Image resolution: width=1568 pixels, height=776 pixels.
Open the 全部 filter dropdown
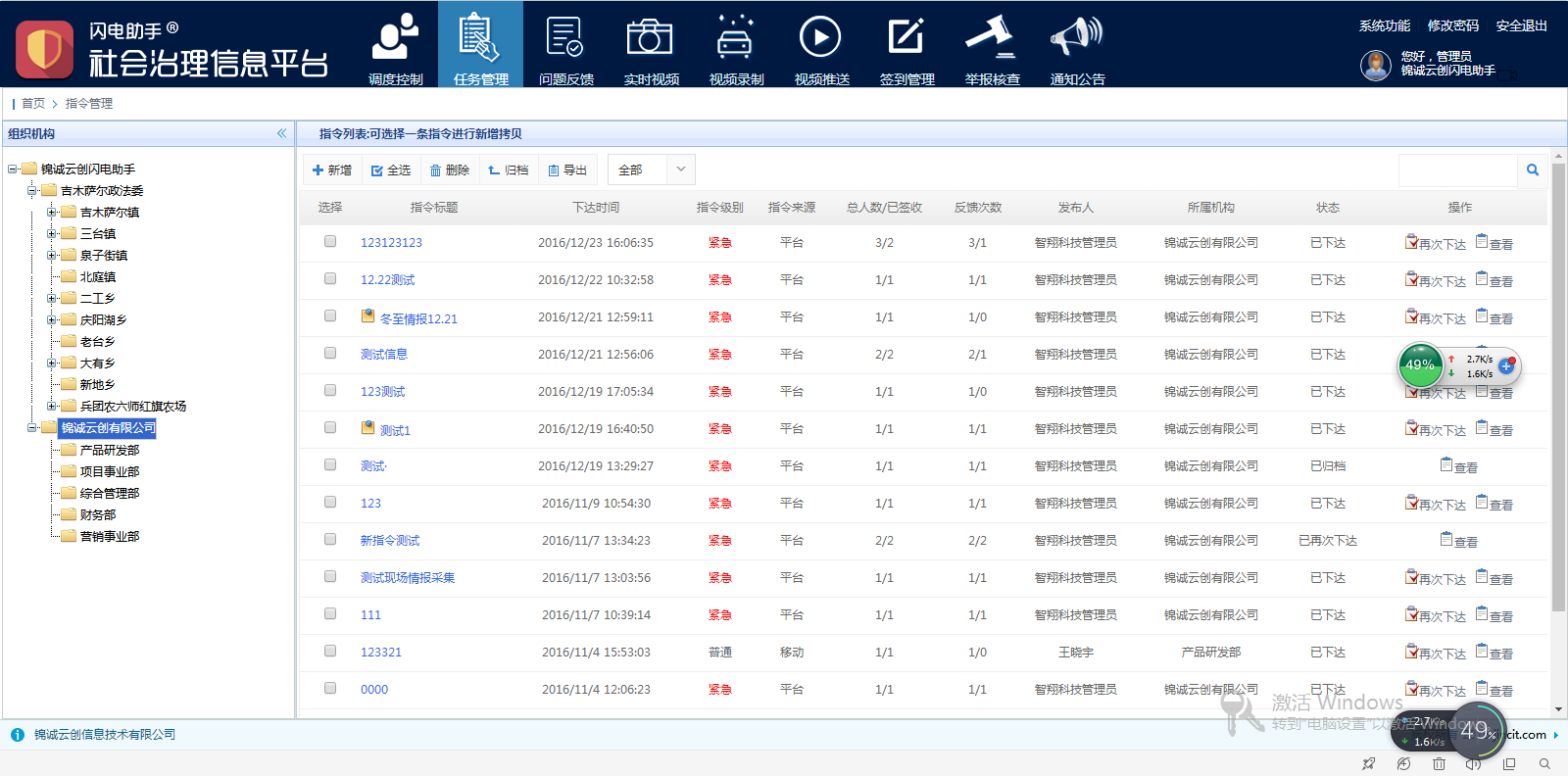pos(651,170)
